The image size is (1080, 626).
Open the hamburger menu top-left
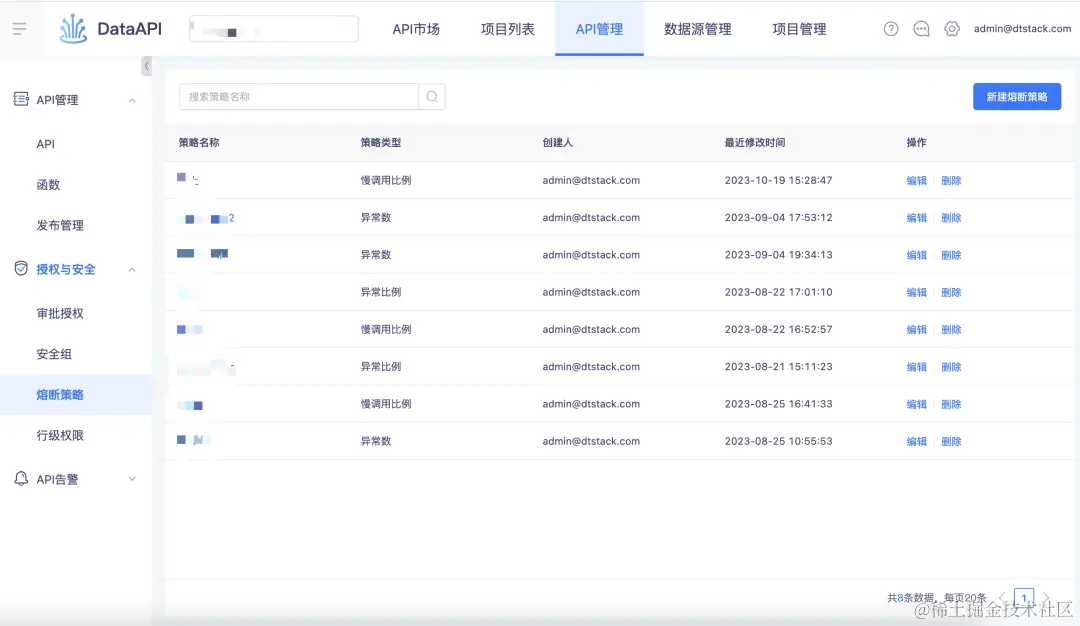point(21,28)
